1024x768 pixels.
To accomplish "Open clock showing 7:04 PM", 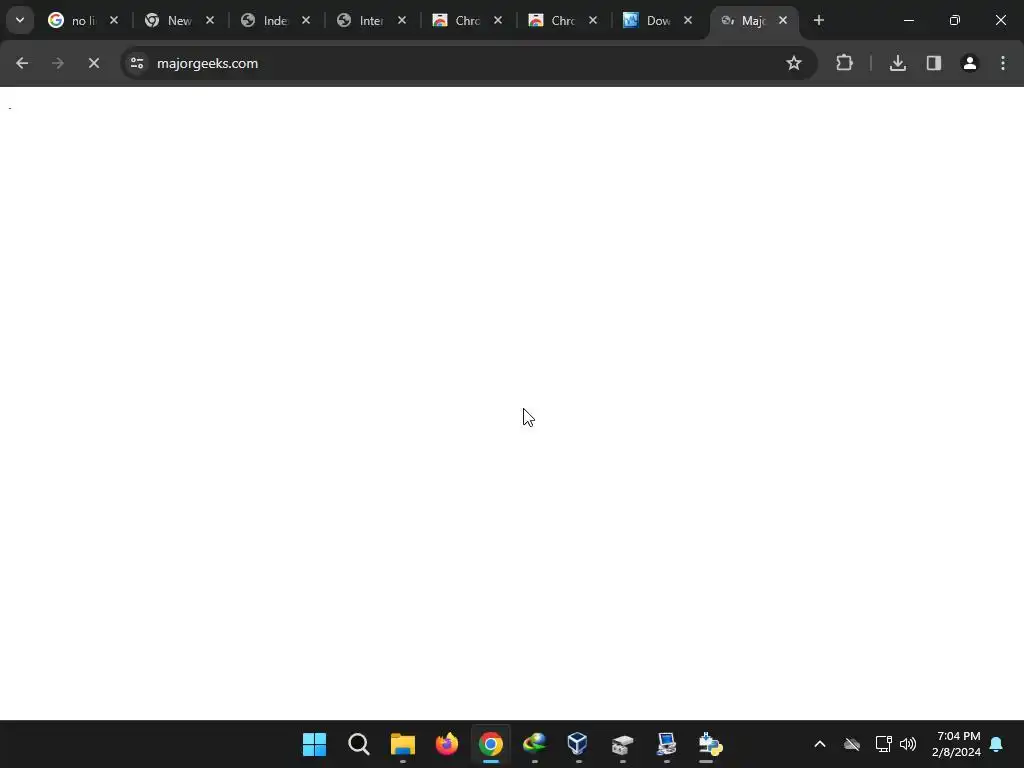I will (957, 744).
